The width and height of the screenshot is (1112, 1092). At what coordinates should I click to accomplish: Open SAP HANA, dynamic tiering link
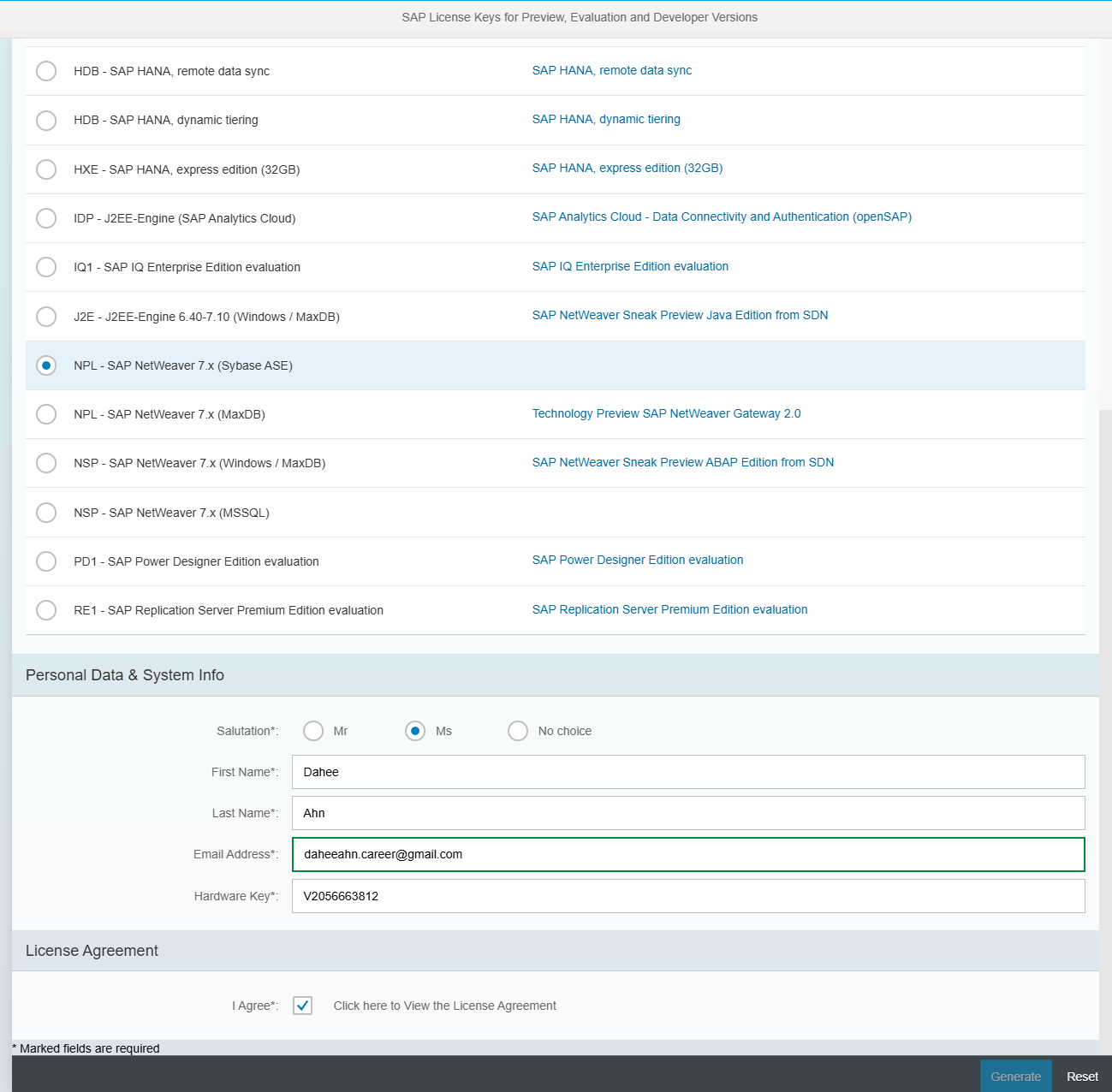(606, 119)
